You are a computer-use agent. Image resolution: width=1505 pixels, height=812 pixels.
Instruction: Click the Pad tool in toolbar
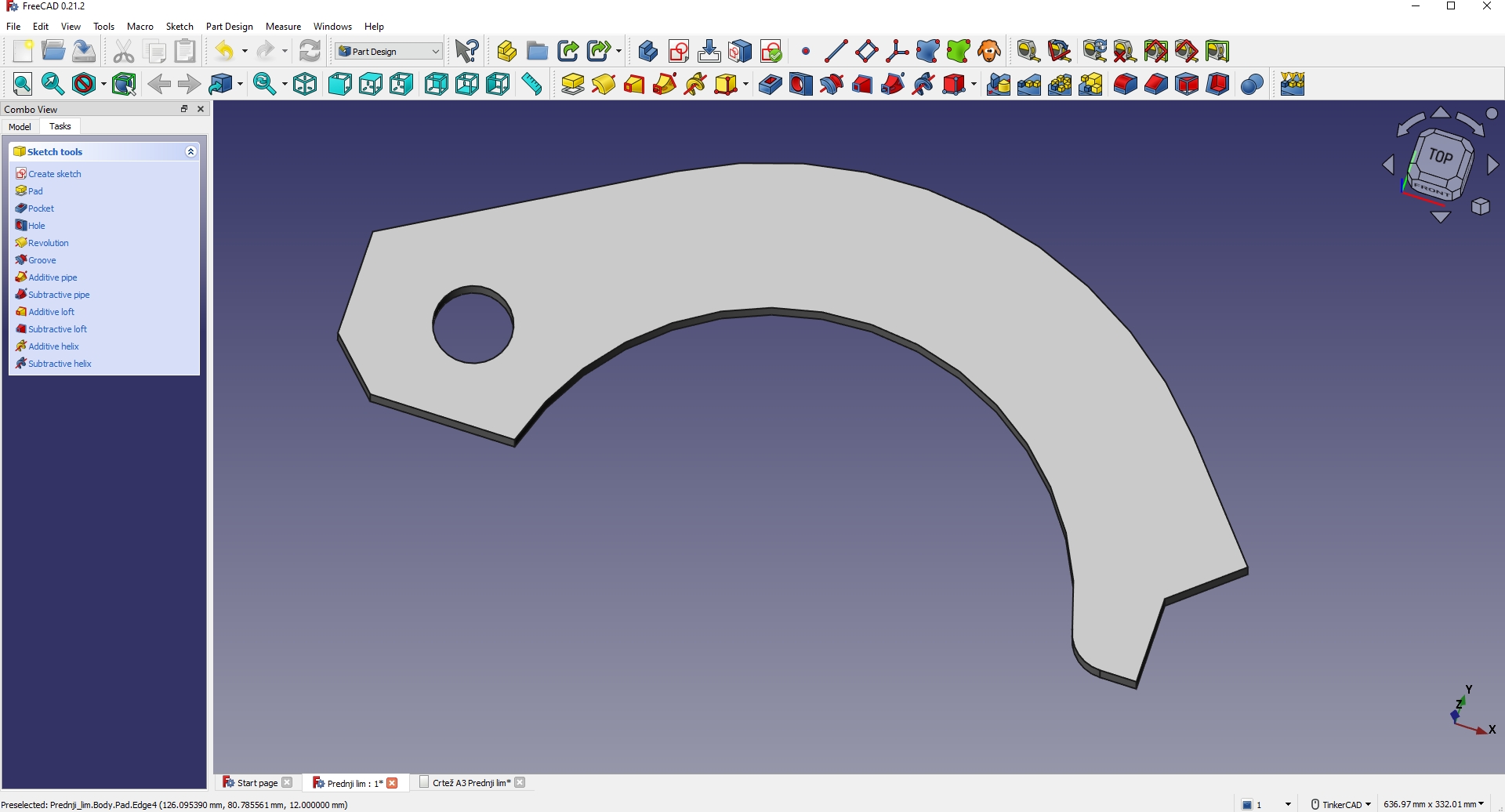click(573, 84)
